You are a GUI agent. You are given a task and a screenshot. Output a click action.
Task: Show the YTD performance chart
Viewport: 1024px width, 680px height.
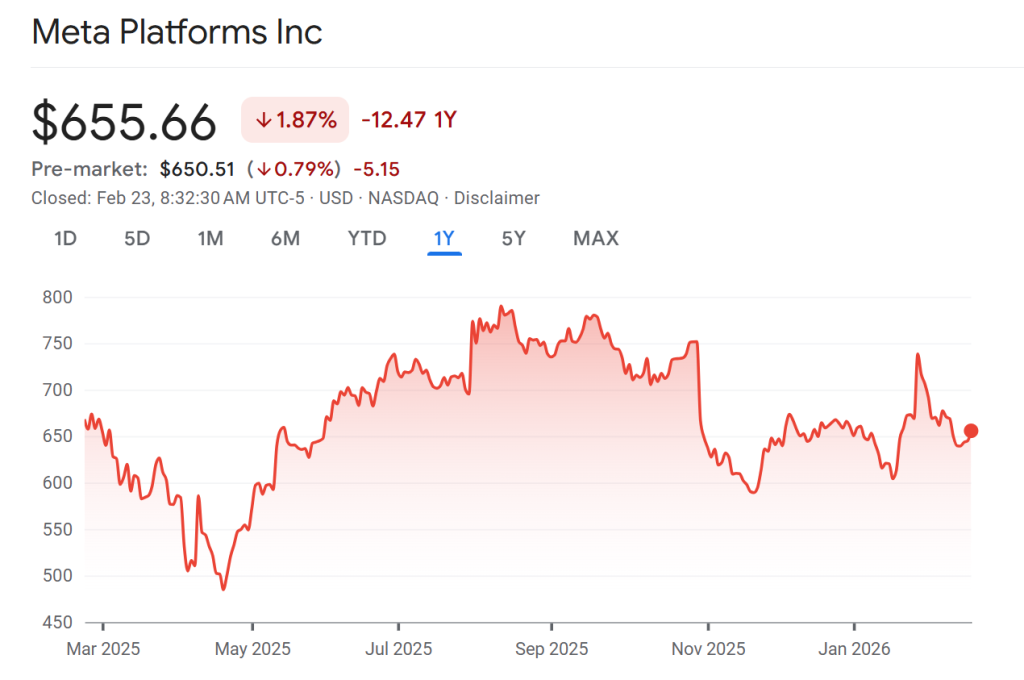(x=366, y=239)
